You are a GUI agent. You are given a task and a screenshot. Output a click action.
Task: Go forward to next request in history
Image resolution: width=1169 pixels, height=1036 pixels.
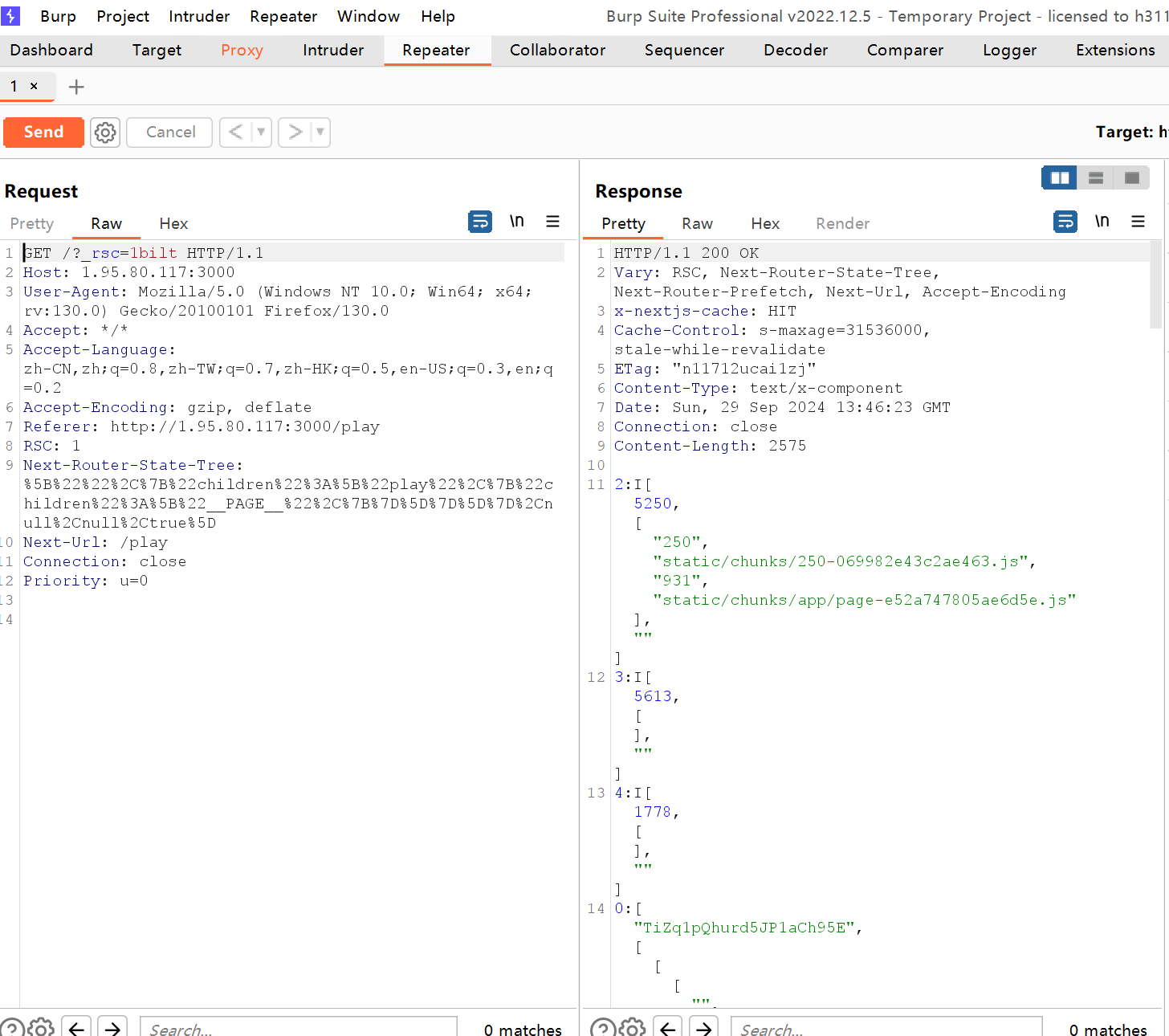295,133
